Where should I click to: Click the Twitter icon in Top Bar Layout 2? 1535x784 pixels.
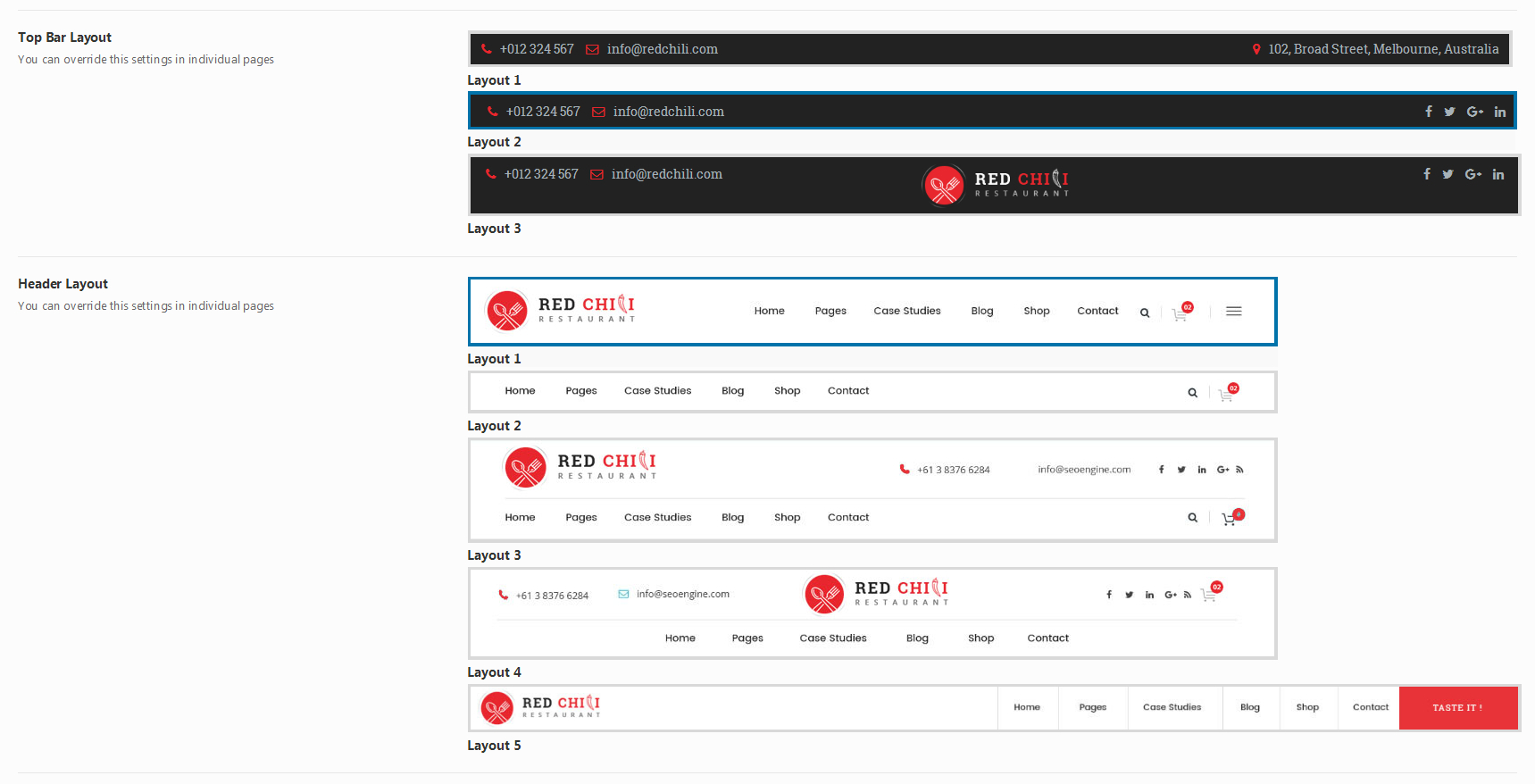(1449, 113)
